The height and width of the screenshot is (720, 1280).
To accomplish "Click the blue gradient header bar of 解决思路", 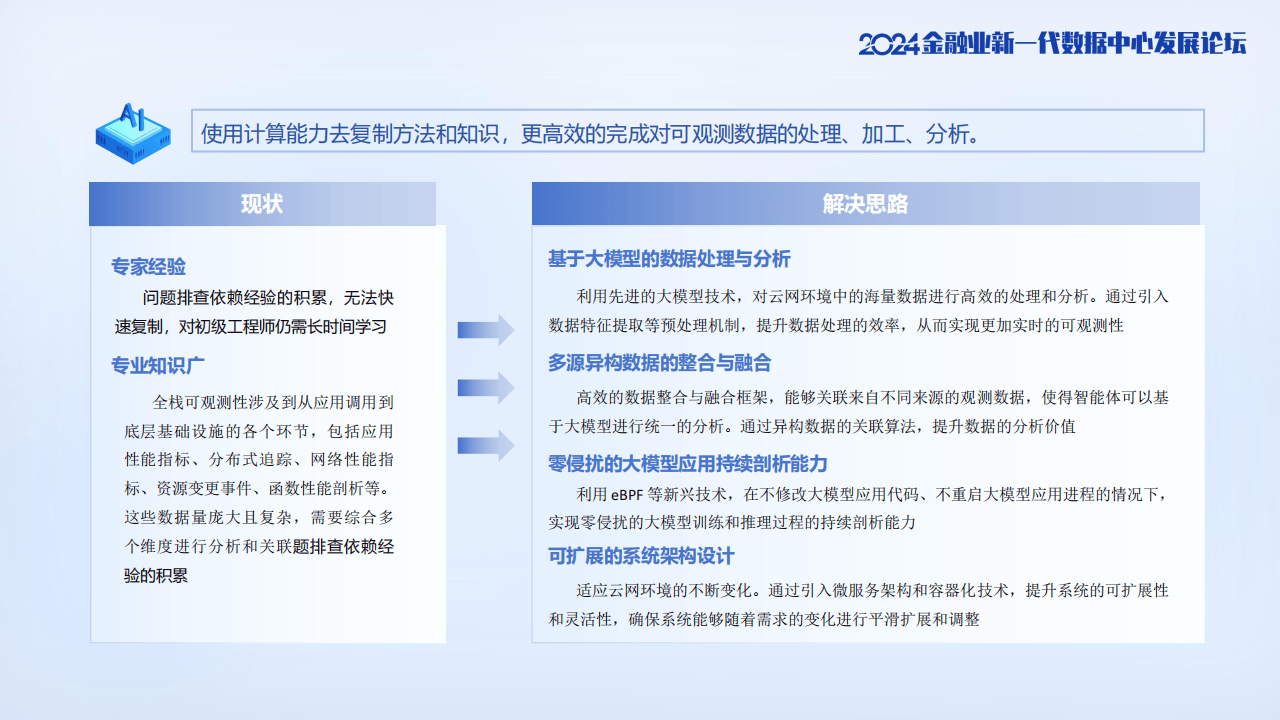I will [866, 203].
